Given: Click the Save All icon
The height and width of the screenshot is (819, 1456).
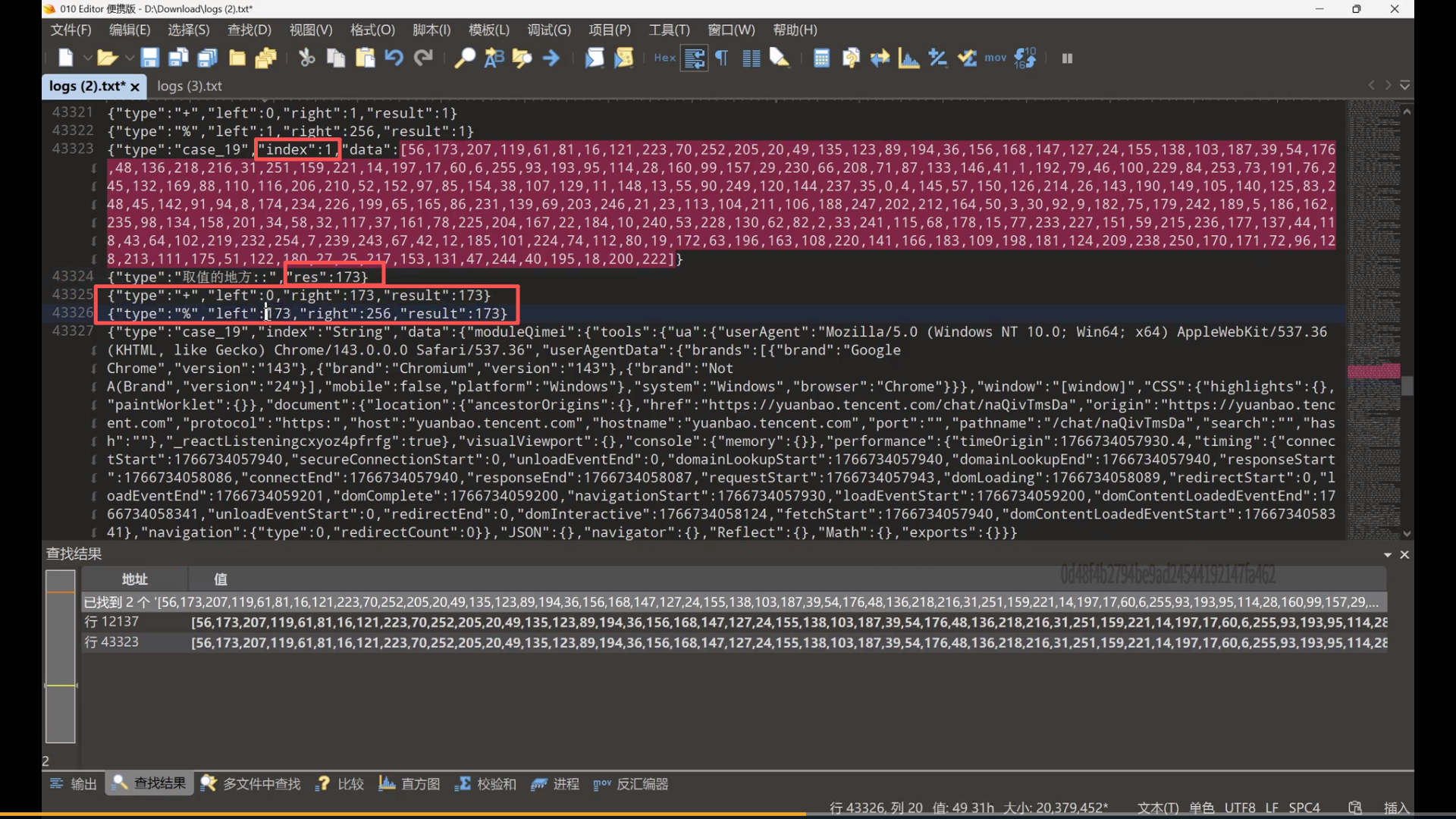Looking at the screenshot, I should [207, 58].
